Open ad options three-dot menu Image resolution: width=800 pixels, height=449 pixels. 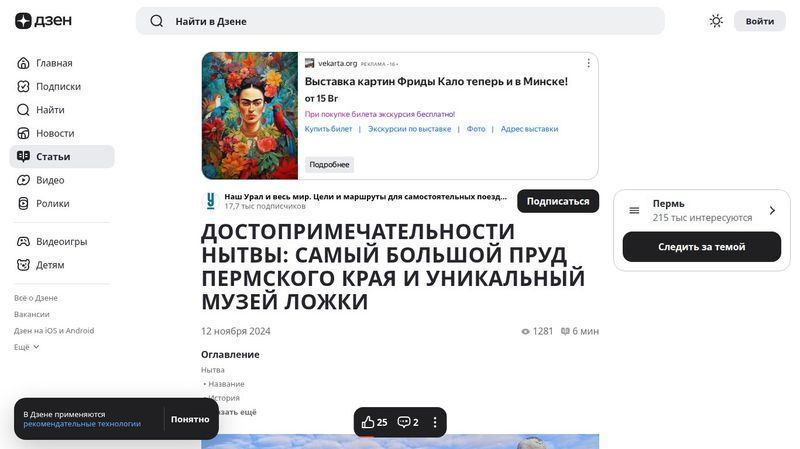(x=588, y=63)
